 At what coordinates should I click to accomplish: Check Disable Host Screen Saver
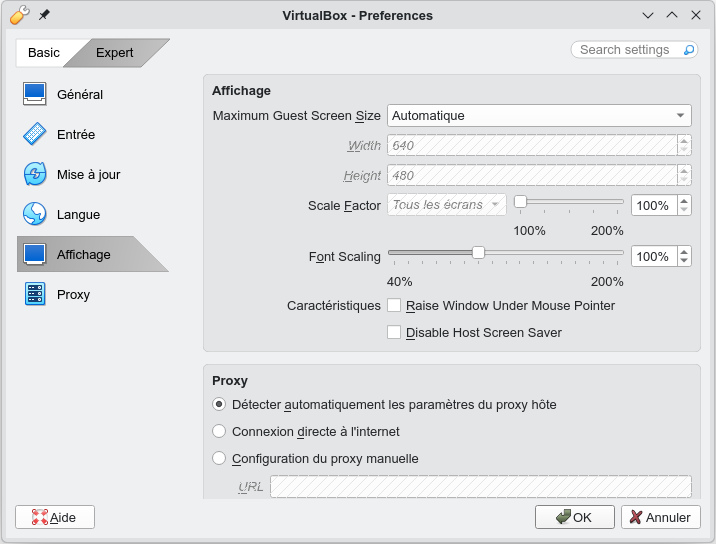pos(394,332)
